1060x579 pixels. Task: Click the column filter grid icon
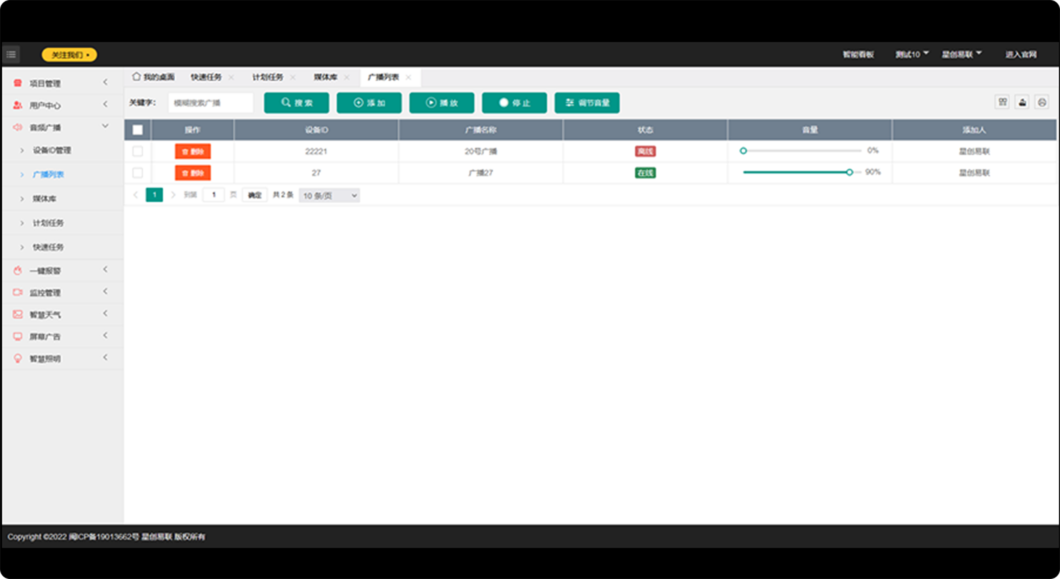tap(1002, 102)
